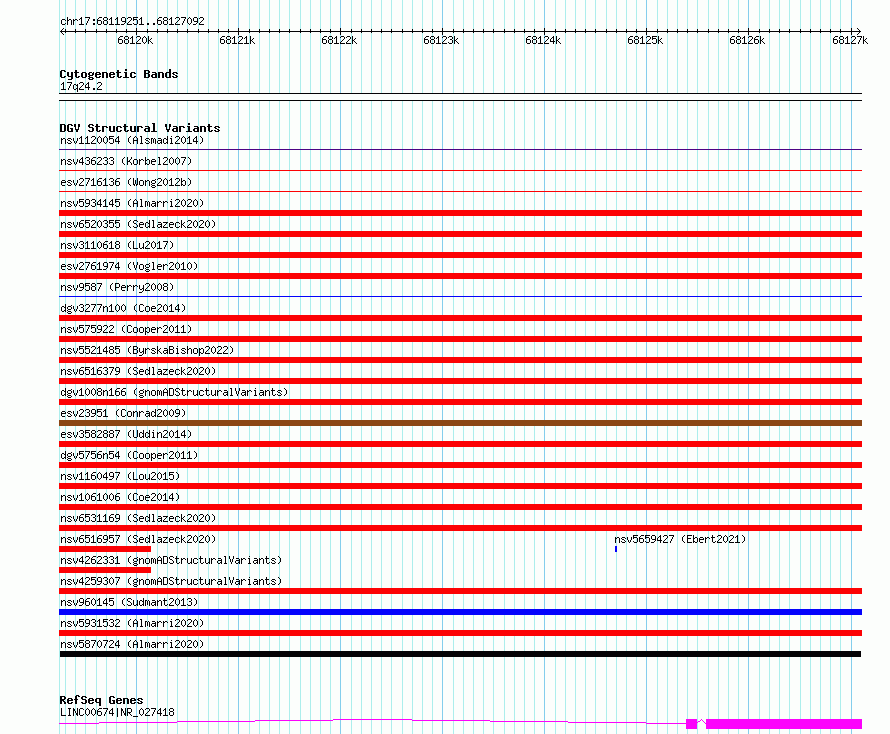Click the large magenta LINC00674 exon block

tap(784, 724)
